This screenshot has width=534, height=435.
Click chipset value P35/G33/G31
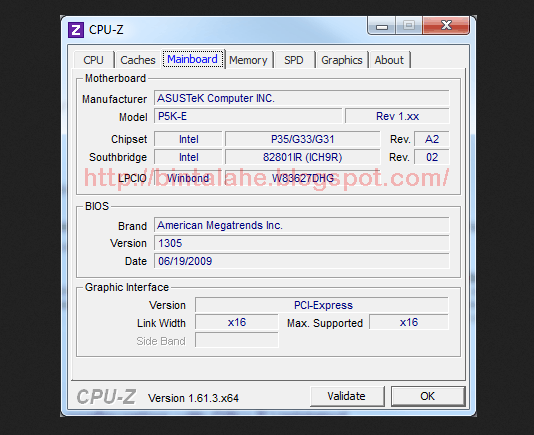[x=302, y=139]
